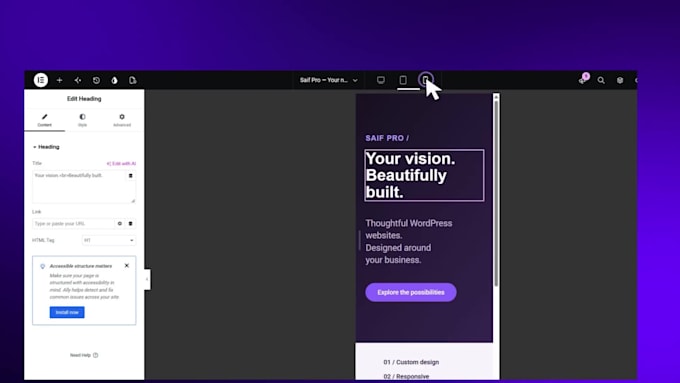Open dynamic tags icon for Link field
This screenshot has width=680, height=383.
[131, 223]
